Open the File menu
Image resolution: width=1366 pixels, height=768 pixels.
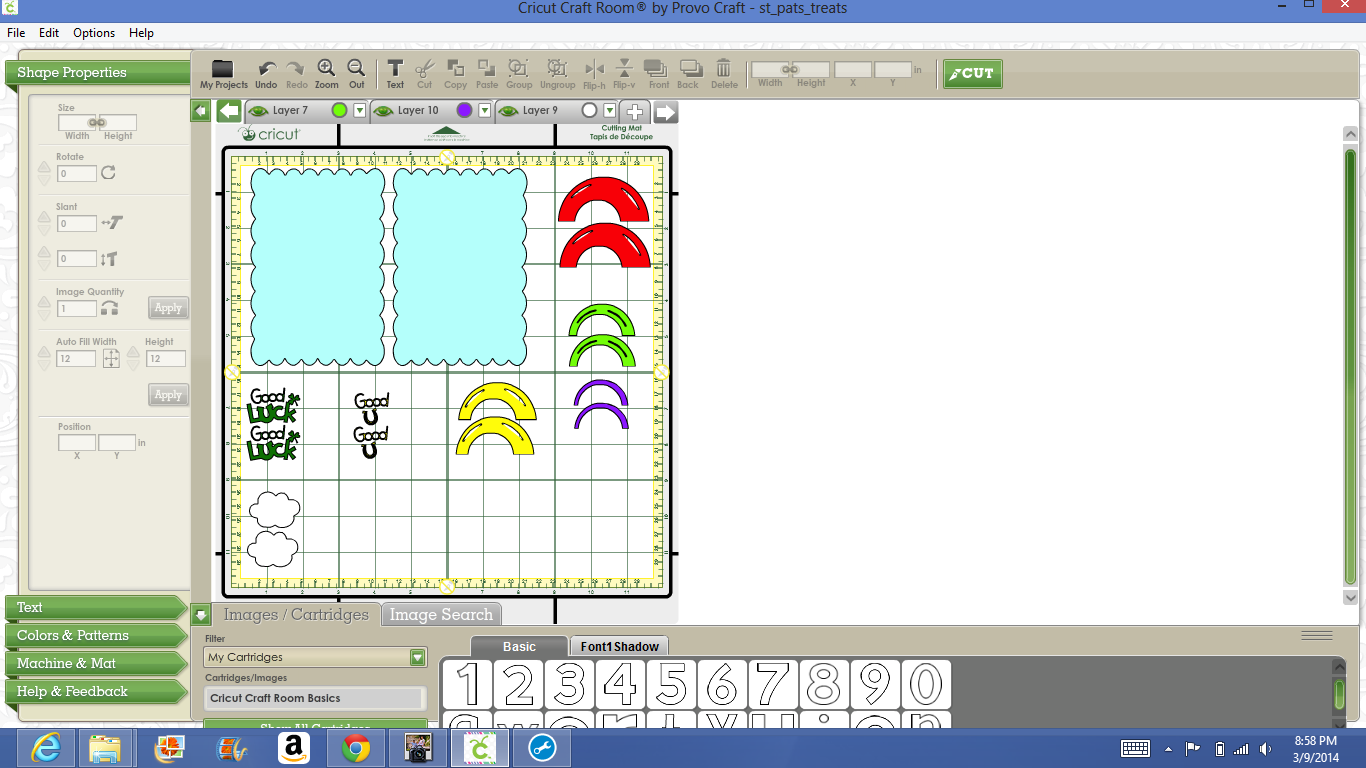(x=16, y=33)
